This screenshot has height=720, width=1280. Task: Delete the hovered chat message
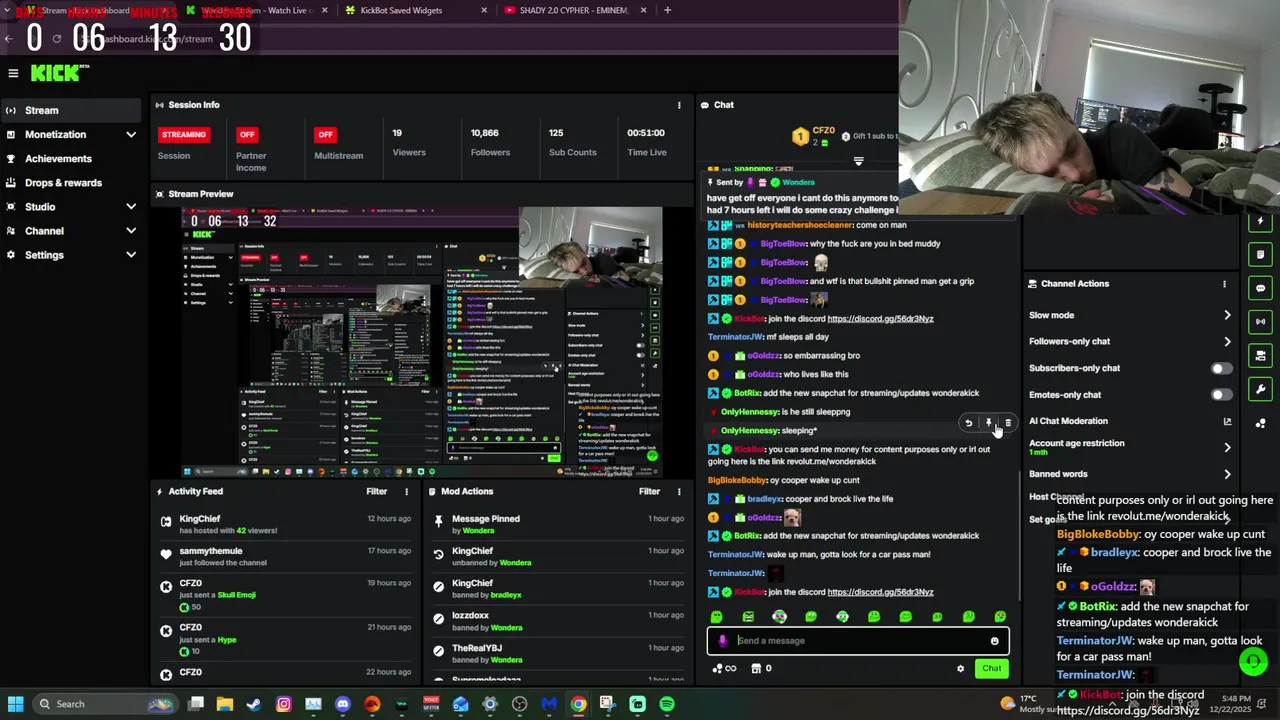pos(1007,423)
